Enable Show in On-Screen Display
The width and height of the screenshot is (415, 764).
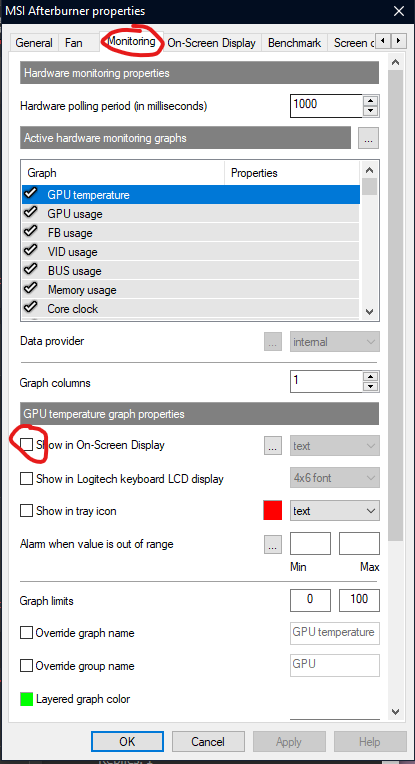(26, 444)
